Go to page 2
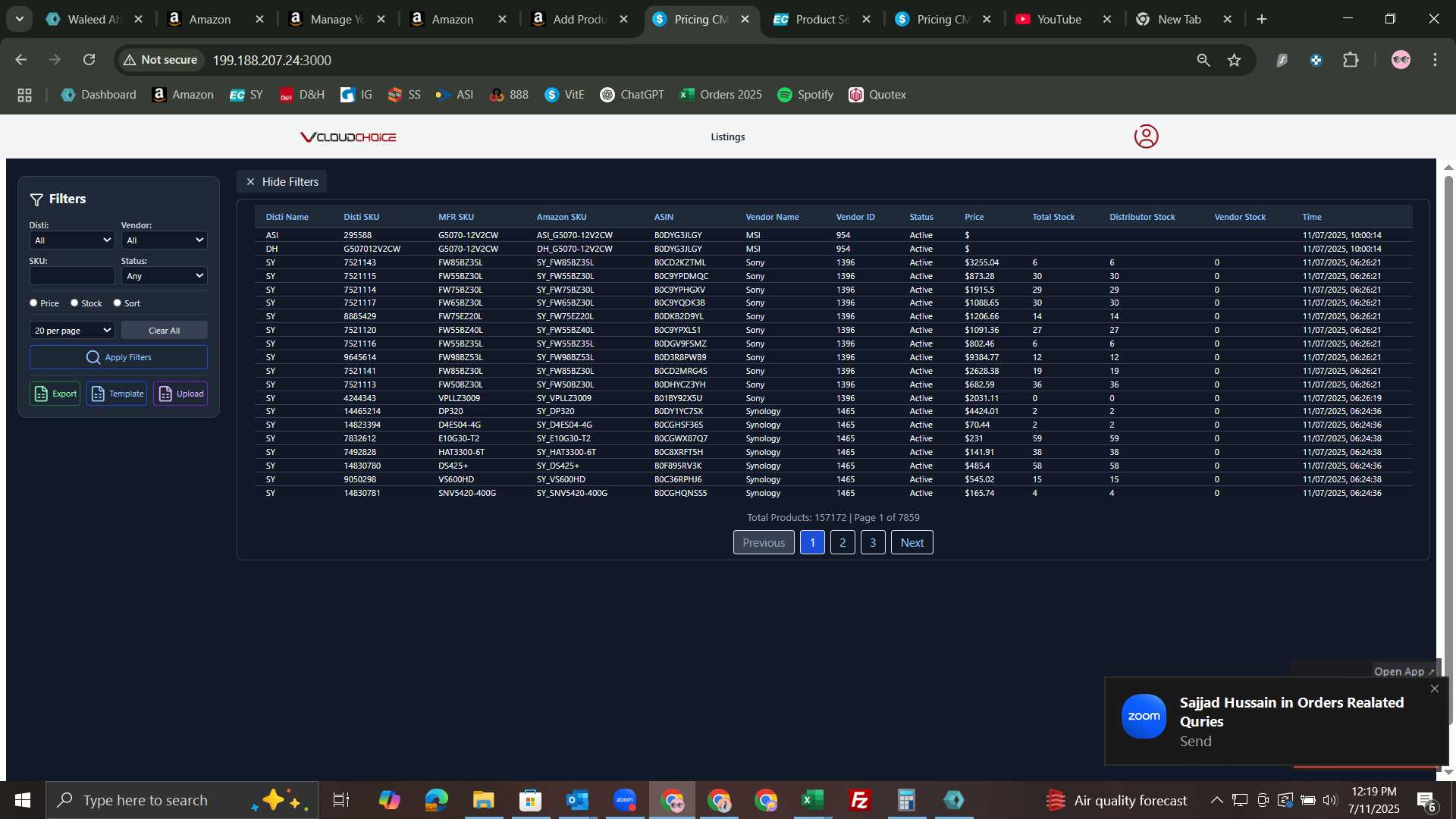 [843, 542]
